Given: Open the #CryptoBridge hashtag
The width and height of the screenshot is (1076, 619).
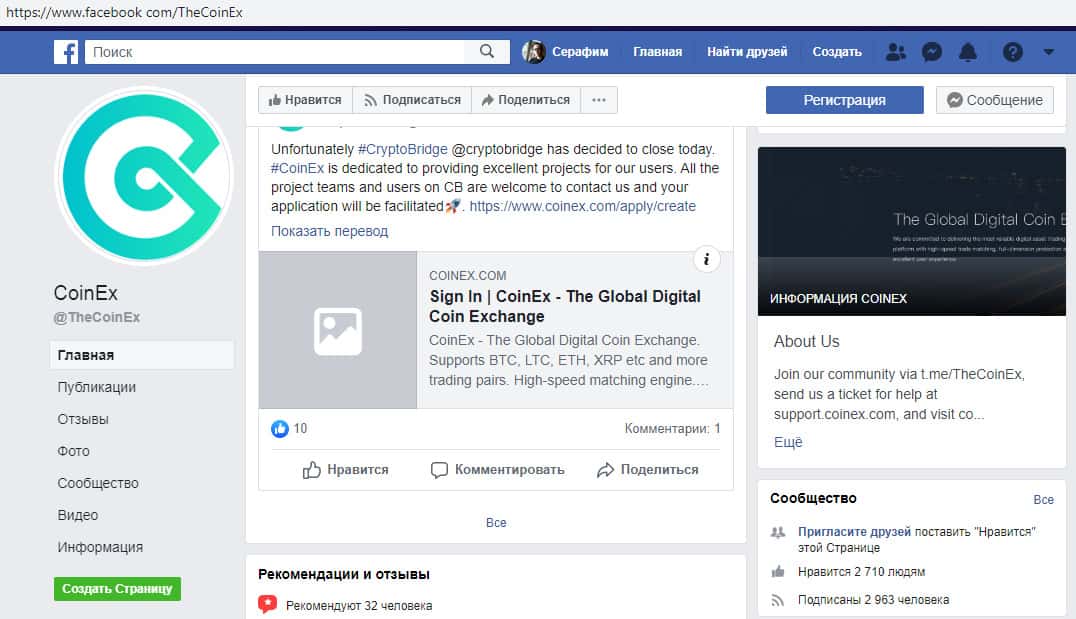Looking at the screenshot, I should tap(403, 149).
